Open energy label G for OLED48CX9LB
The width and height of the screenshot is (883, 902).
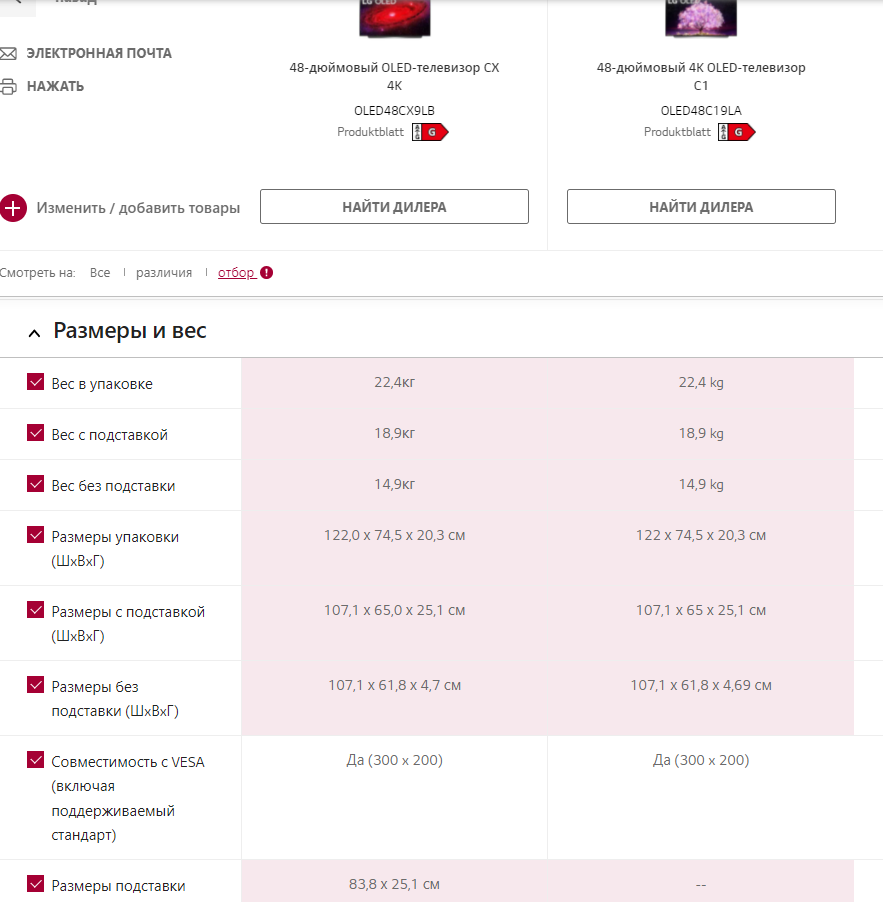pos(430,132)
